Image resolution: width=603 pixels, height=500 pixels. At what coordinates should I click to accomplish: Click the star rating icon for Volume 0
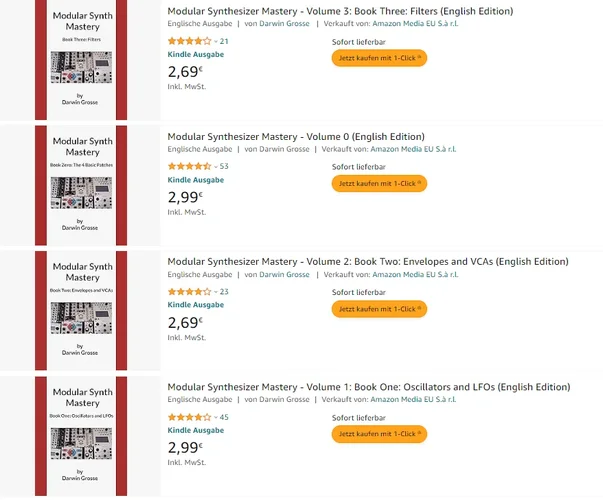[x=188, y=166]
